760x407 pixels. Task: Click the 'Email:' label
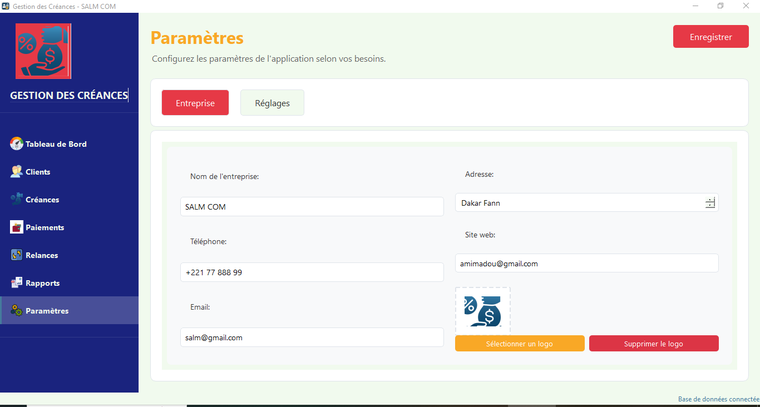(200, 307)
